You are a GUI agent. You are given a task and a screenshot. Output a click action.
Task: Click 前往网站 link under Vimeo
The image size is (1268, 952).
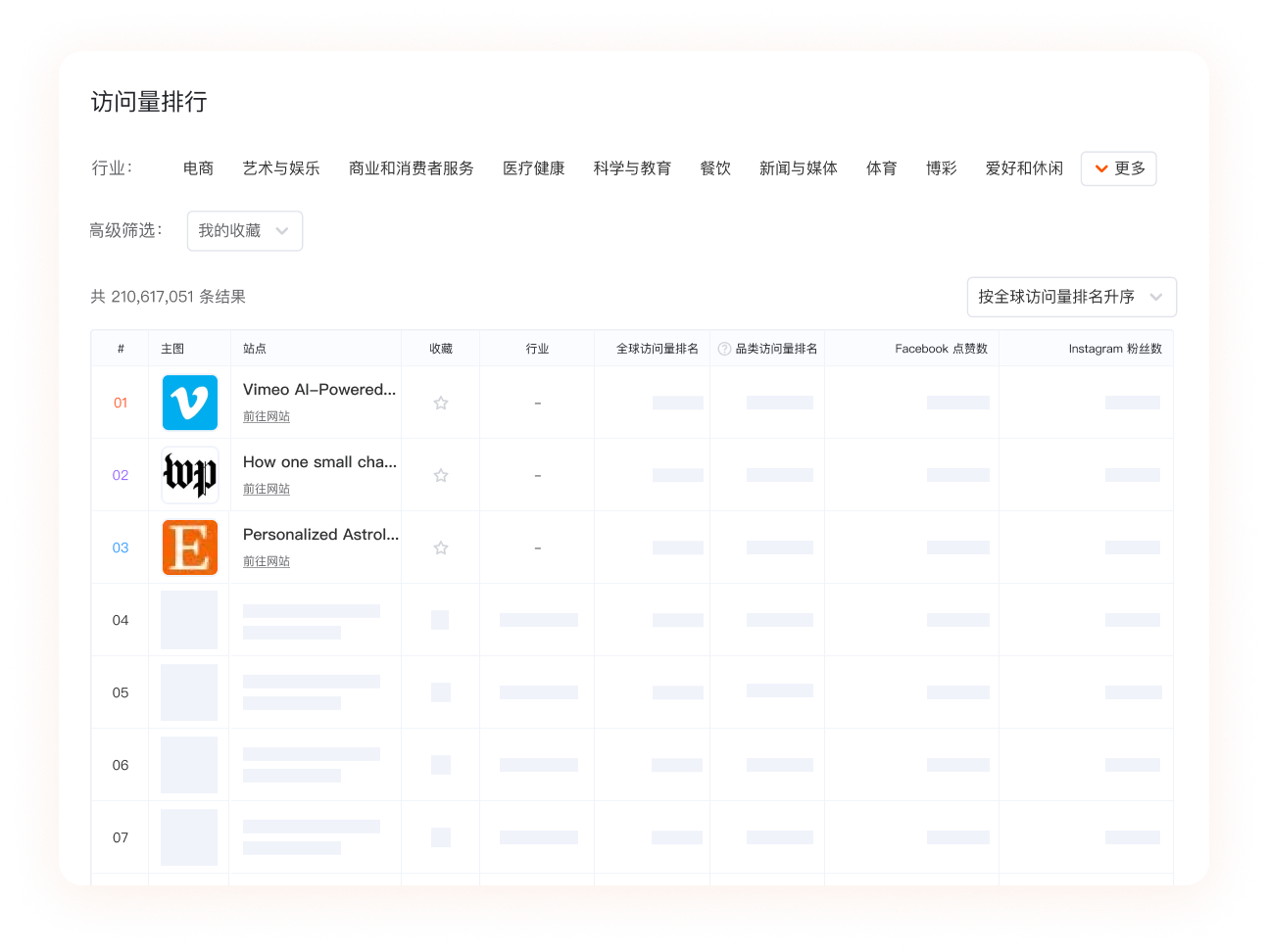[x=267, y=417]
